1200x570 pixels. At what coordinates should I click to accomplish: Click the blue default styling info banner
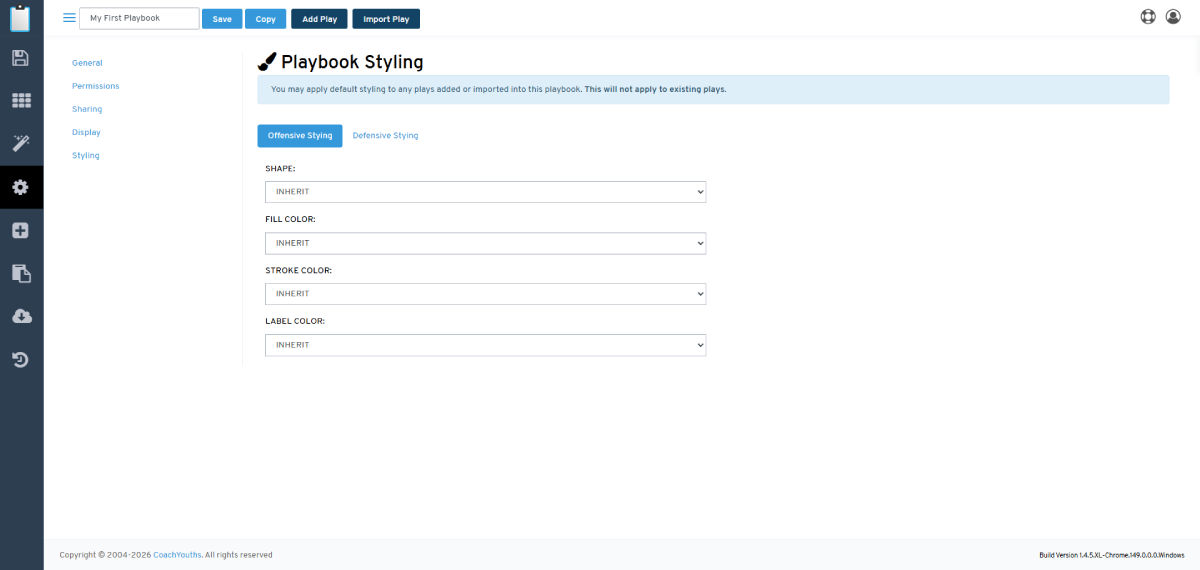[713, 89]
